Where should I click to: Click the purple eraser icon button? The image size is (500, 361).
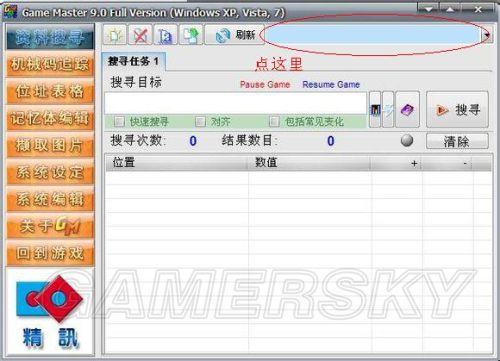pyautogui.click(x=407, y=110)
